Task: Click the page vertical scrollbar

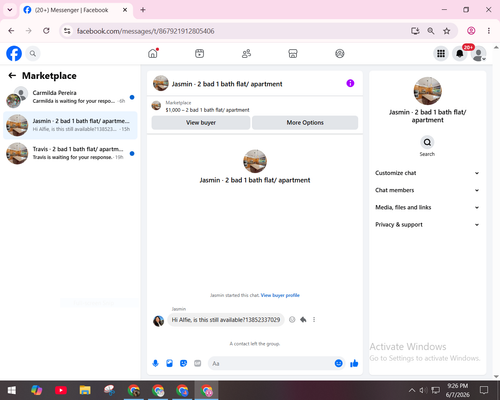Action: tap(496, 212)
